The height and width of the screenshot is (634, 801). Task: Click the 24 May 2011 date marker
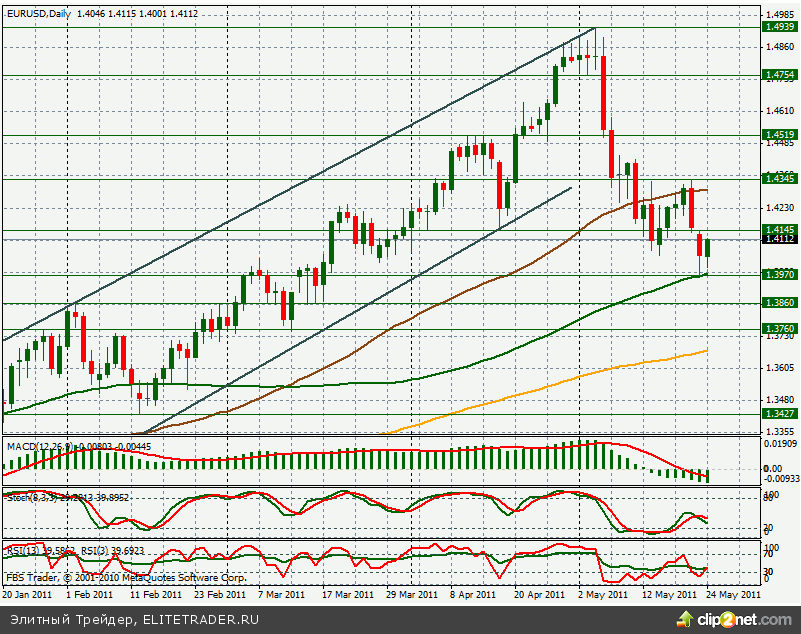(734, 593)
